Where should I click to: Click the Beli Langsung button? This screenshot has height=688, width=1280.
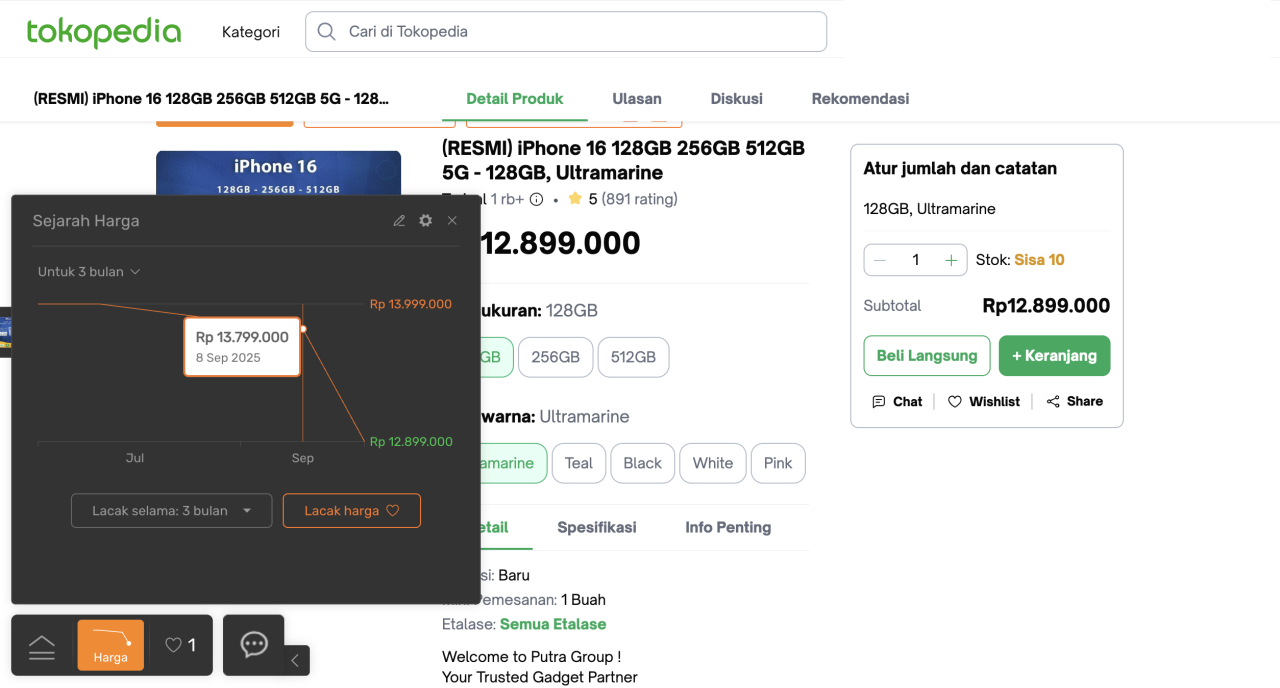coord(927,355)
